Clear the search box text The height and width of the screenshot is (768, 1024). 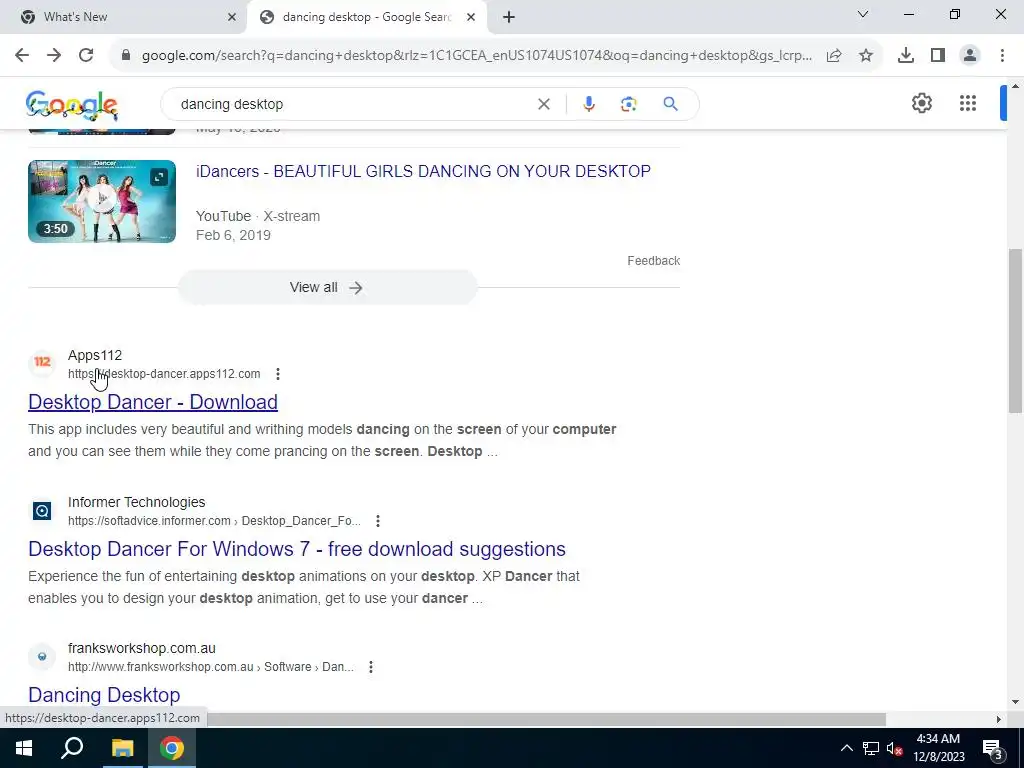[x=544, y=104]
